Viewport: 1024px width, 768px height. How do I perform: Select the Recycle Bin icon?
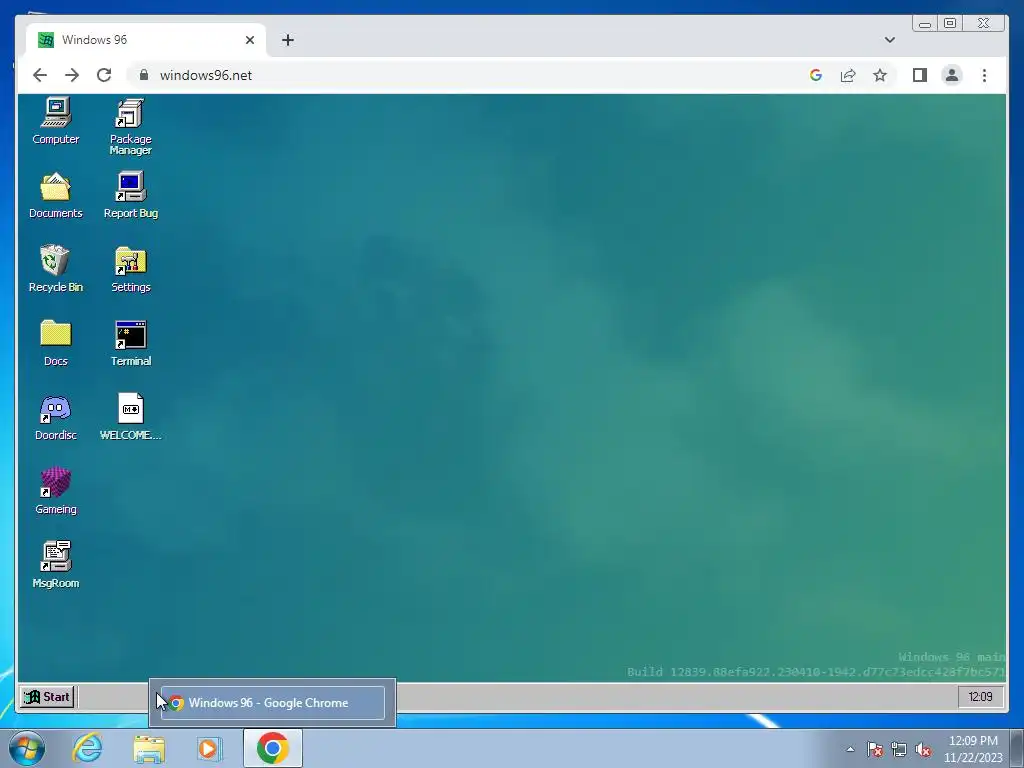pyautogui.click(x=56, y=269)
